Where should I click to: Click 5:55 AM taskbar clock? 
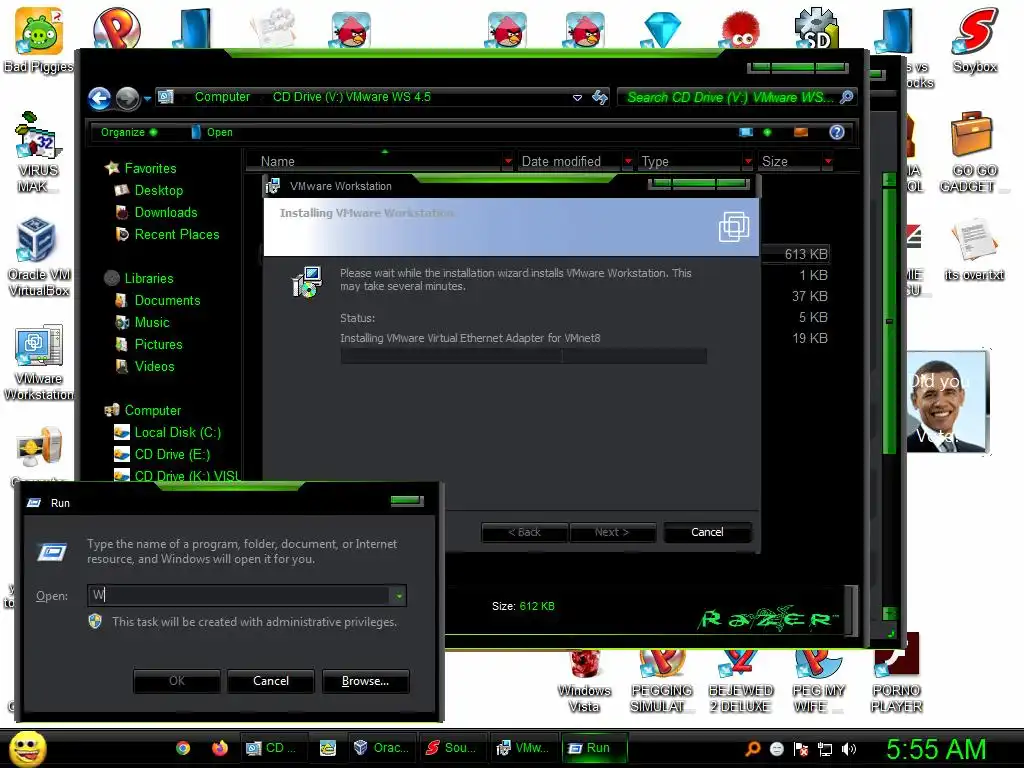click(936, 749)
